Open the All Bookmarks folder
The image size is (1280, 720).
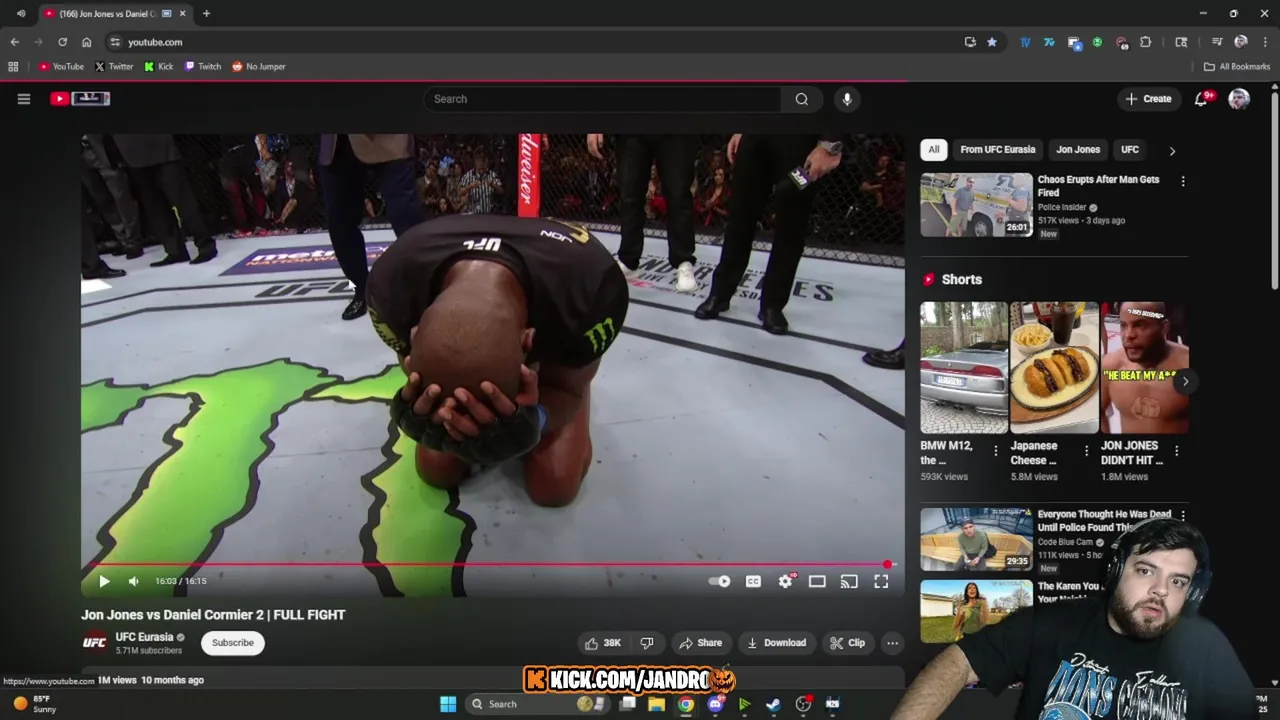point(1237,67)
